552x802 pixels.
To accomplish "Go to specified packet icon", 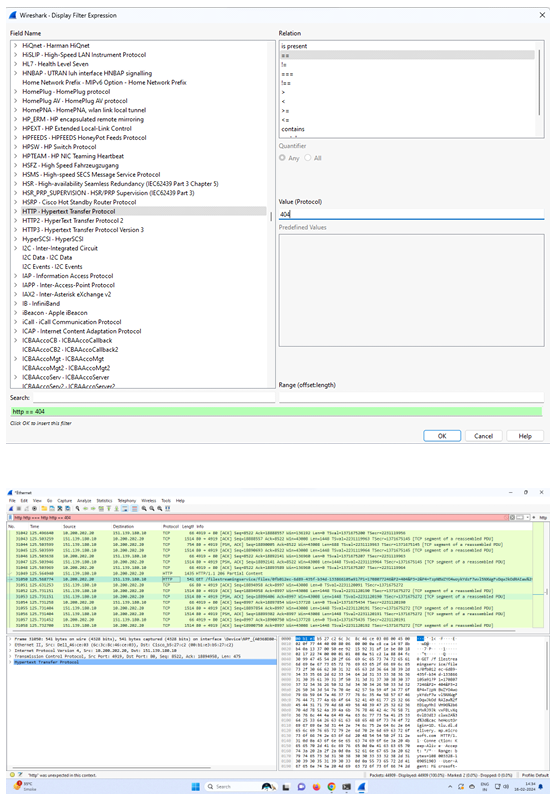I will point(101,509).
